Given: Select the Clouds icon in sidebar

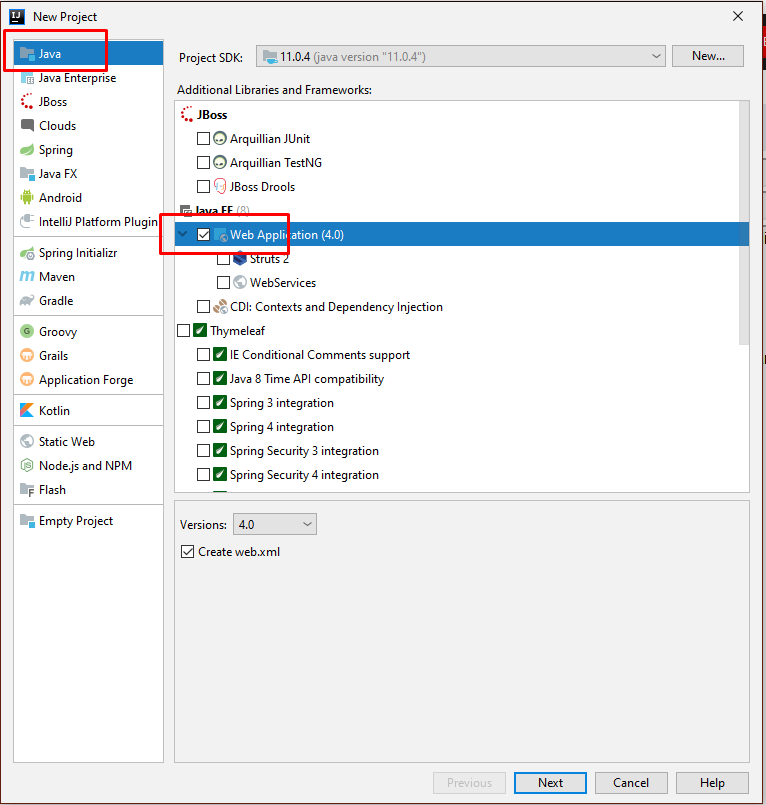Looking at the screenshot, I should 27,125.
